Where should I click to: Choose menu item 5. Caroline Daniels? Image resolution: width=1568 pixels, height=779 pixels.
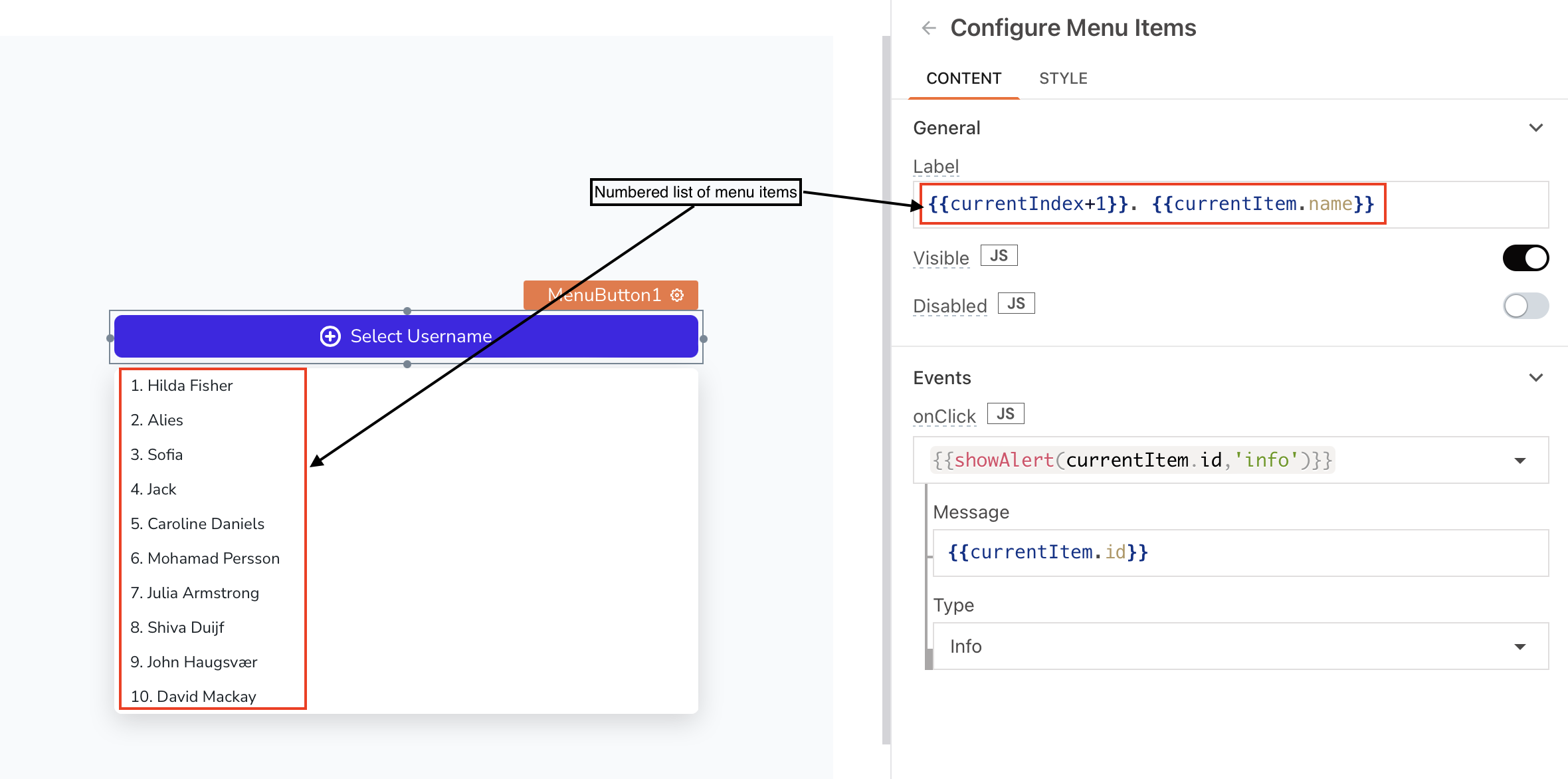click(197, 524)
